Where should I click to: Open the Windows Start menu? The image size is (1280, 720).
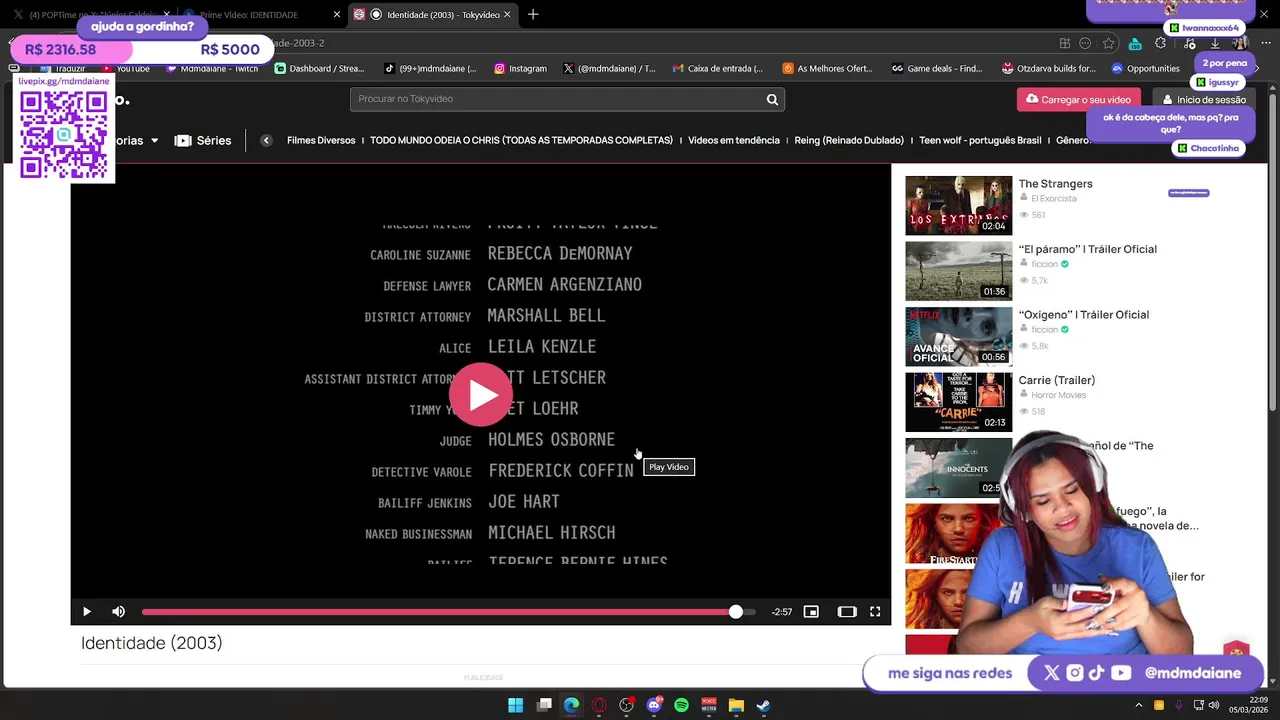(515, 705)
